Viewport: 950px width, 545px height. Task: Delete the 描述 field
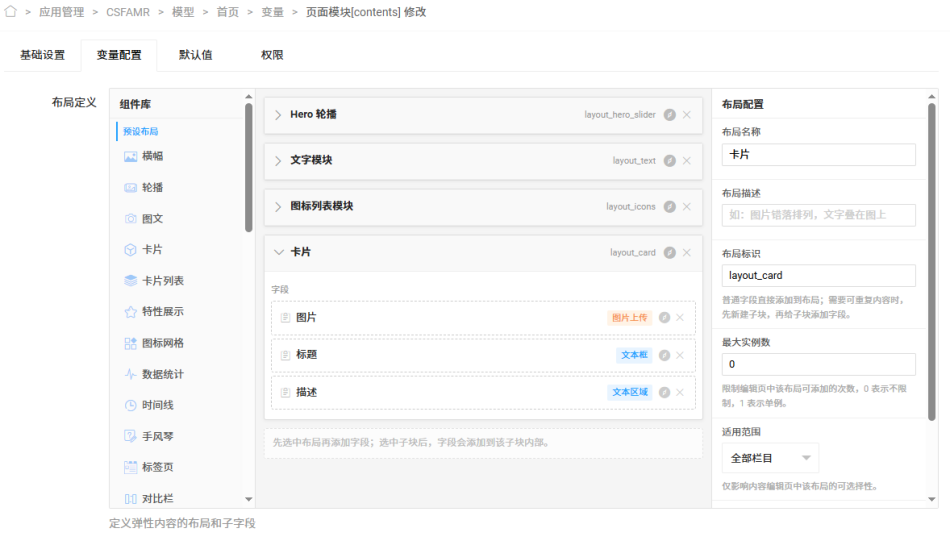[x=680, y=392]
